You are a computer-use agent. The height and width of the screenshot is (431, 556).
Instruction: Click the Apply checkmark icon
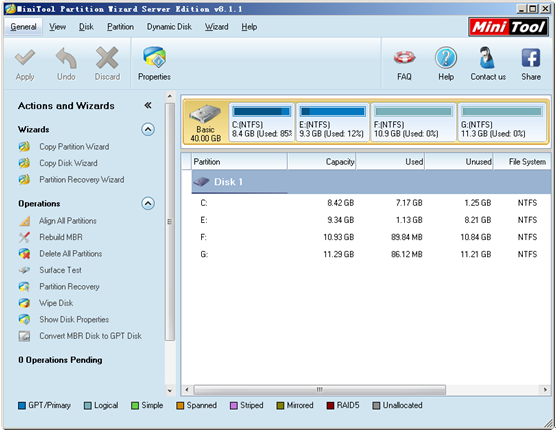(25, 58)
